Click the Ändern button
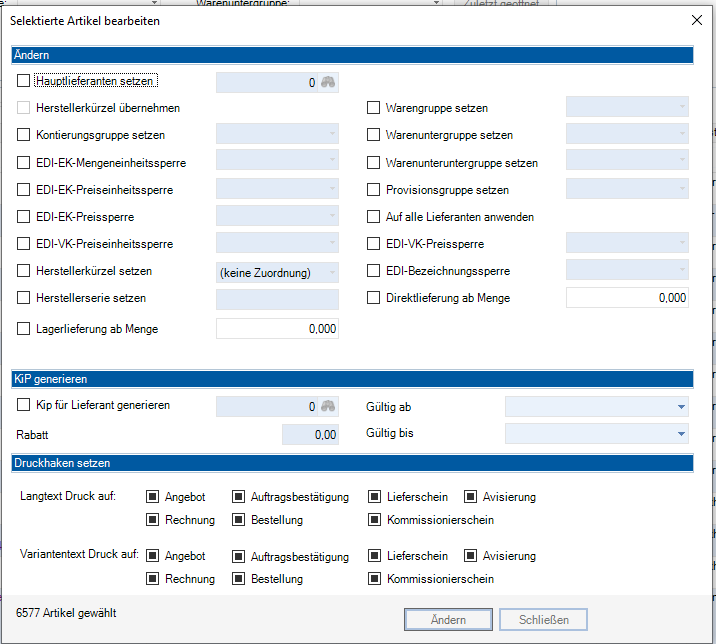The width and height of the screenshot is (716, 644). point(448,620)
